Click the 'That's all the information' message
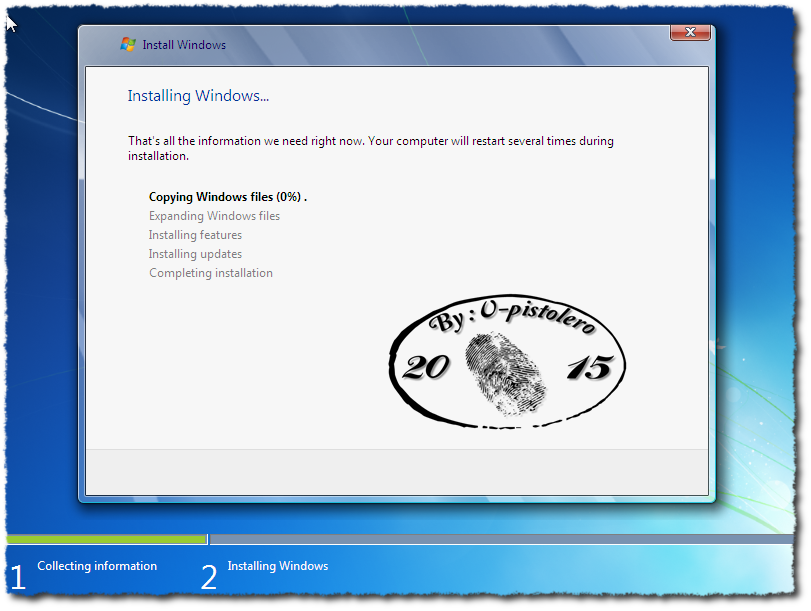The height and width of the screenshot is (611, 811). tap(371, 148)
